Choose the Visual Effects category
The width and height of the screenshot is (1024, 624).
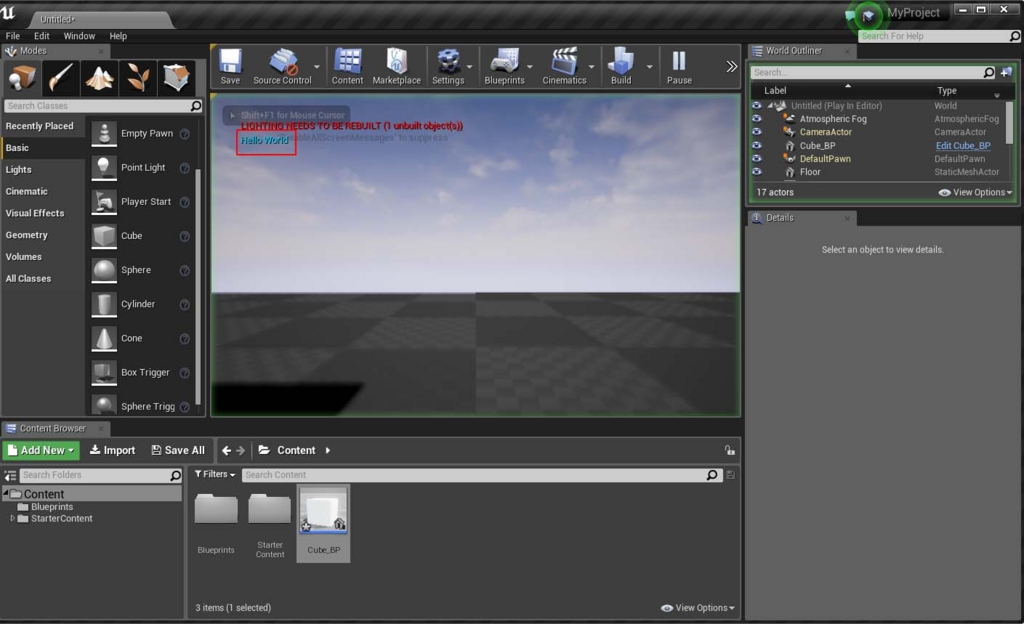[35, 213]
